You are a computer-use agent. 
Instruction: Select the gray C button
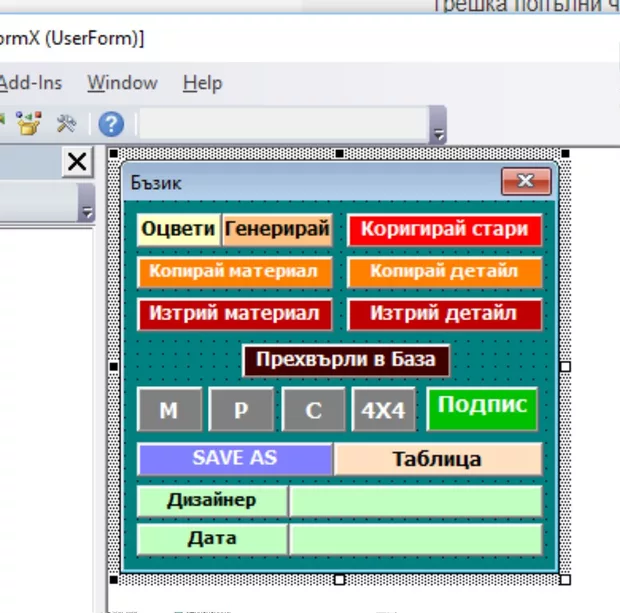point(313,409)
